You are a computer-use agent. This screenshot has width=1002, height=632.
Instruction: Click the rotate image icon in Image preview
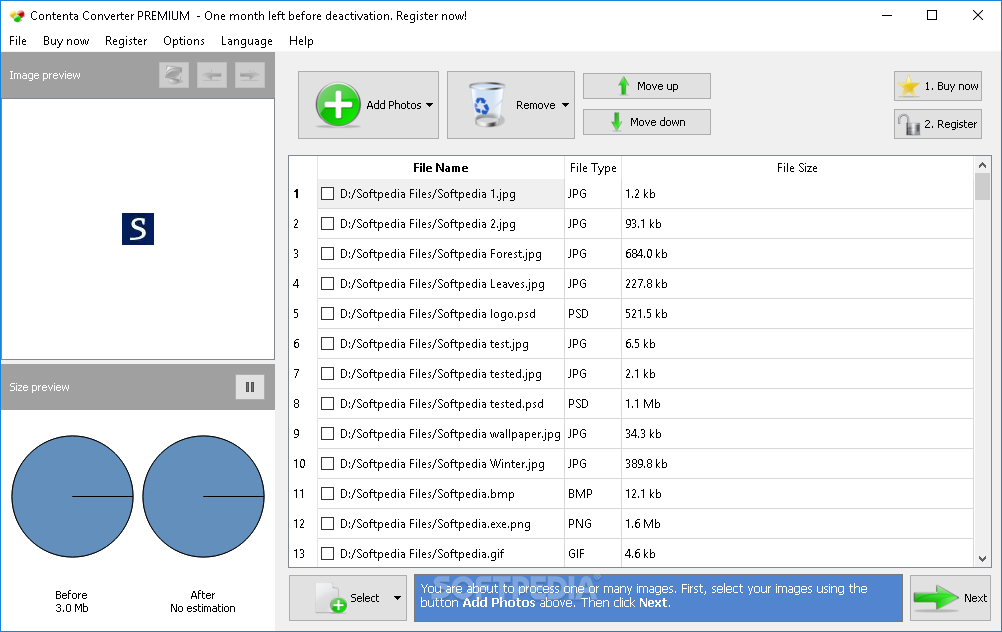[x=174, y=75]
